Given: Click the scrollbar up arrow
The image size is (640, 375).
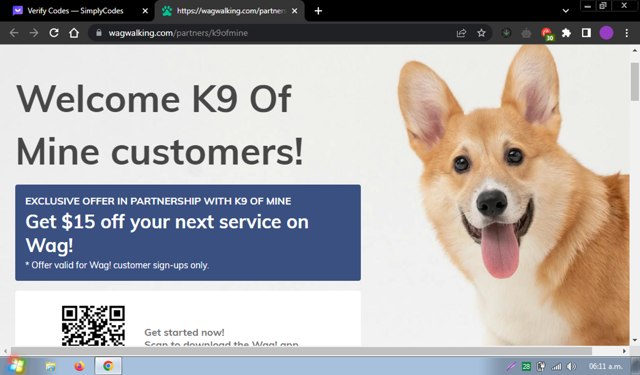Looking at the screenshot, I should [x=635, y=51].
